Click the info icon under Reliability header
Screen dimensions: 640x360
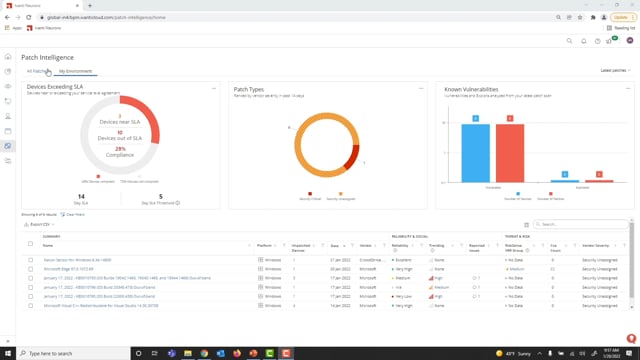395,250
